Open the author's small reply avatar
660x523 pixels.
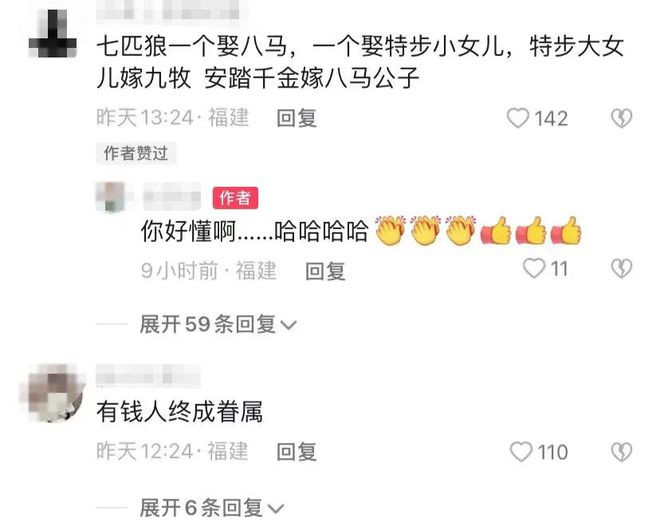pos(111,196)
